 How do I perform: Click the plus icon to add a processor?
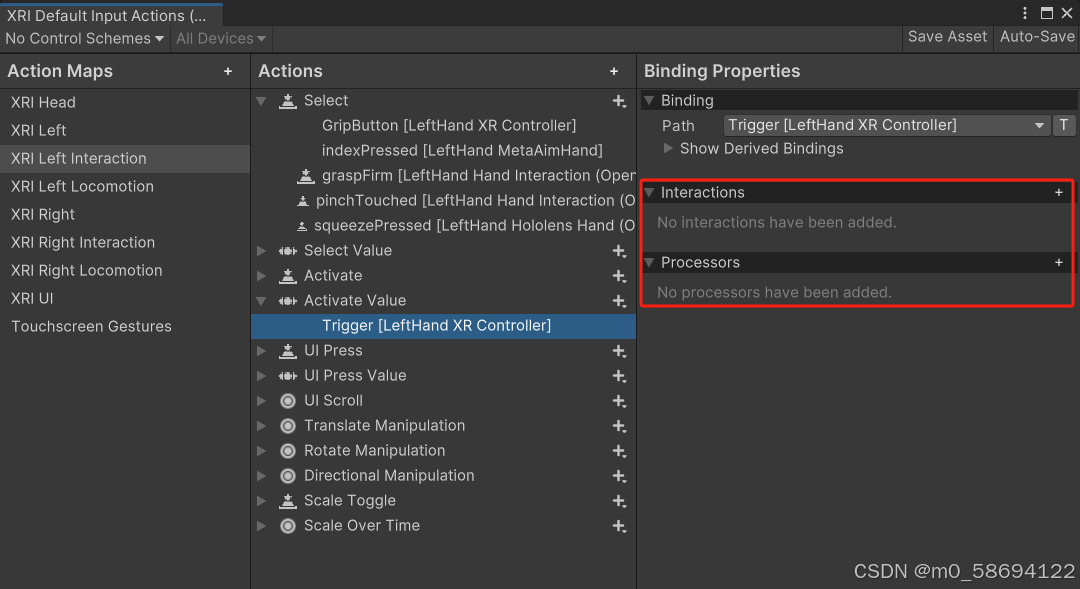click(1058, 262)
